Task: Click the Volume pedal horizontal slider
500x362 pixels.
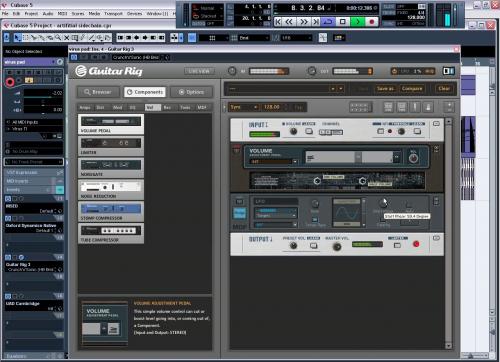Action: [353, 157]
